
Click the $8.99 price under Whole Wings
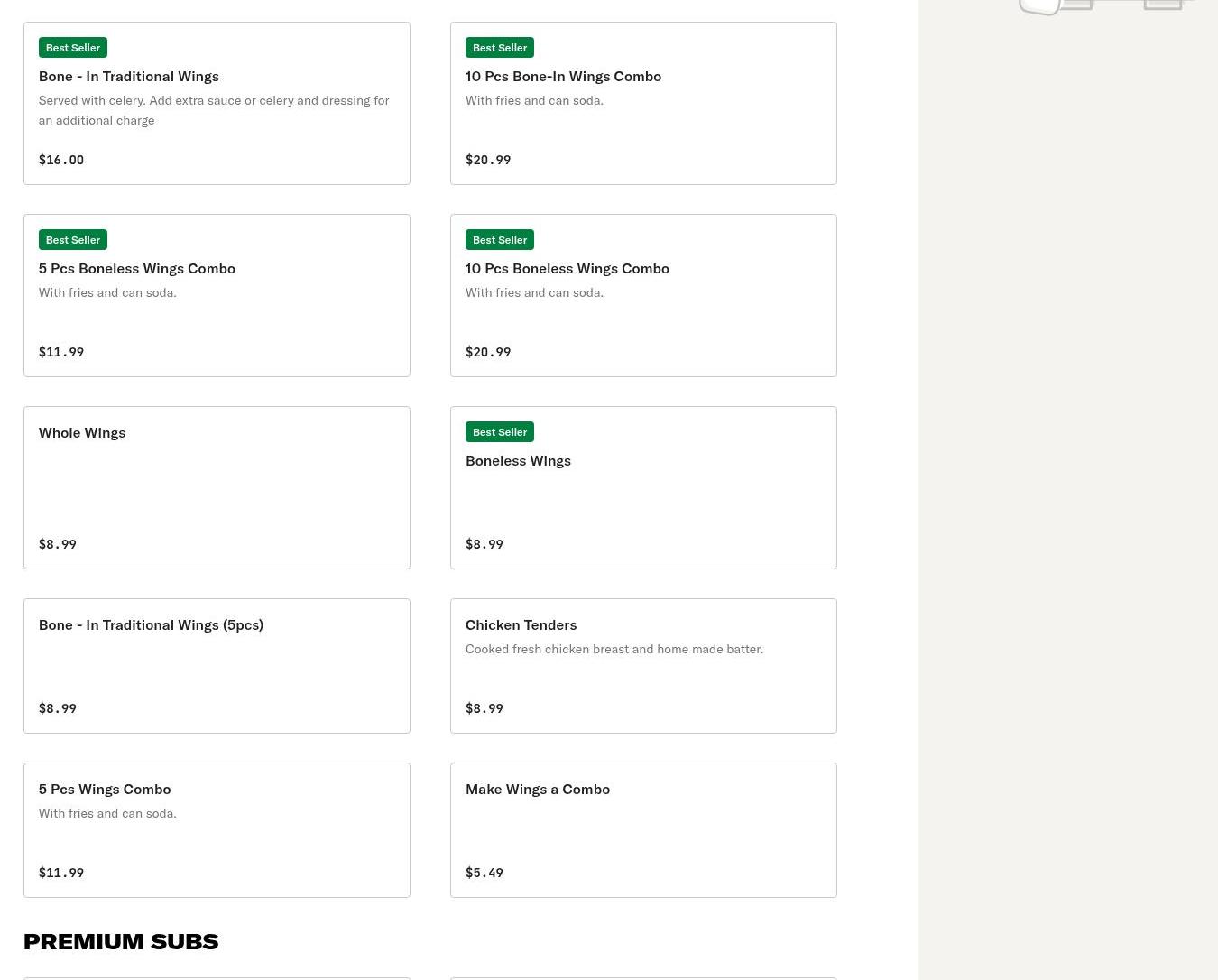point(58,544)
